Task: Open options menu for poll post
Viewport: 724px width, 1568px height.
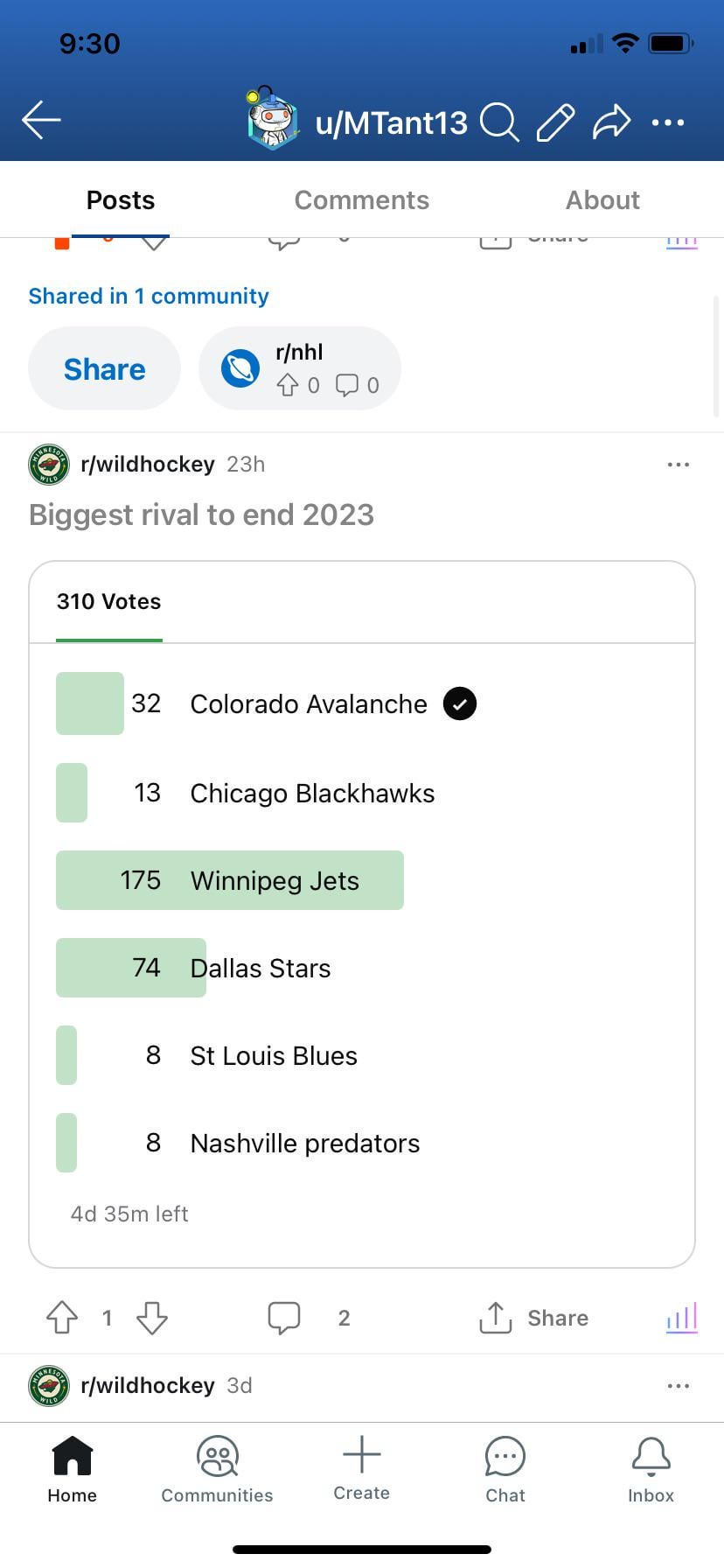Action: (679, 465)
